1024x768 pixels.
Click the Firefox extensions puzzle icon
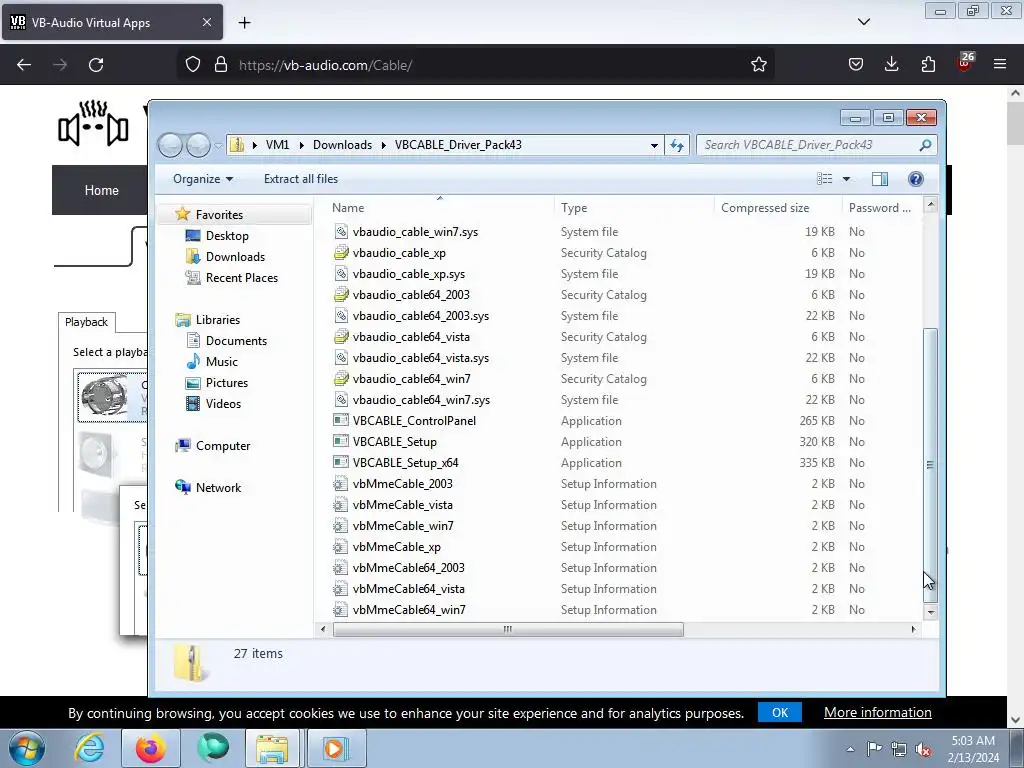click(928, 64)
